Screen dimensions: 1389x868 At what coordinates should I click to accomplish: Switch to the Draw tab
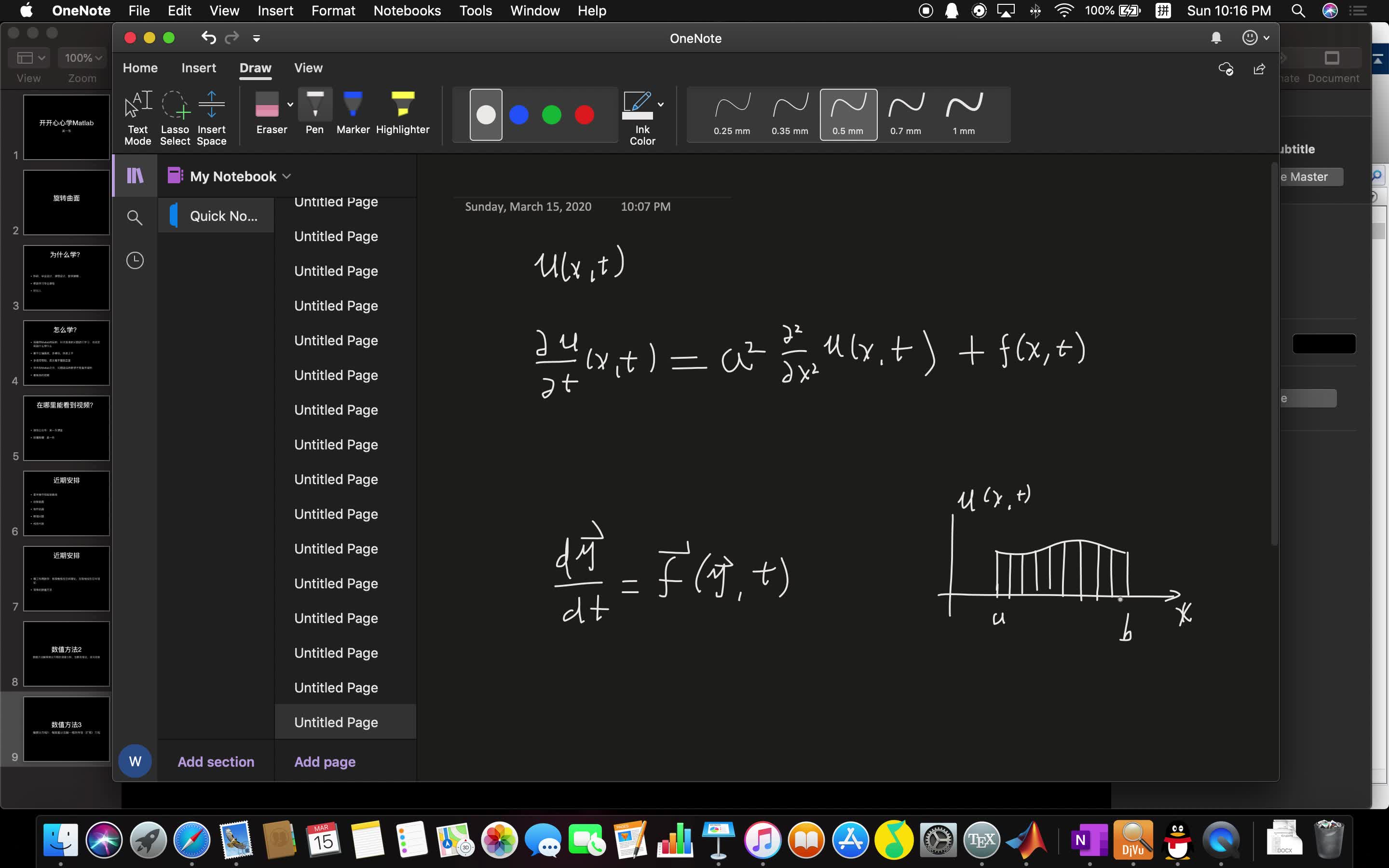click(x=254, y=68)
